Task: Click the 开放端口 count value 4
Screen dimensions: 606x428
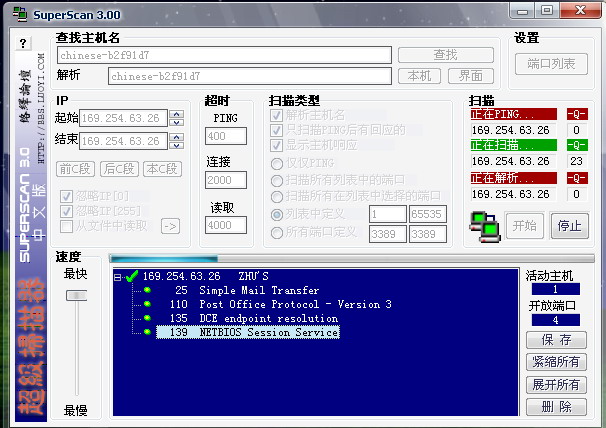Action: 555,320
